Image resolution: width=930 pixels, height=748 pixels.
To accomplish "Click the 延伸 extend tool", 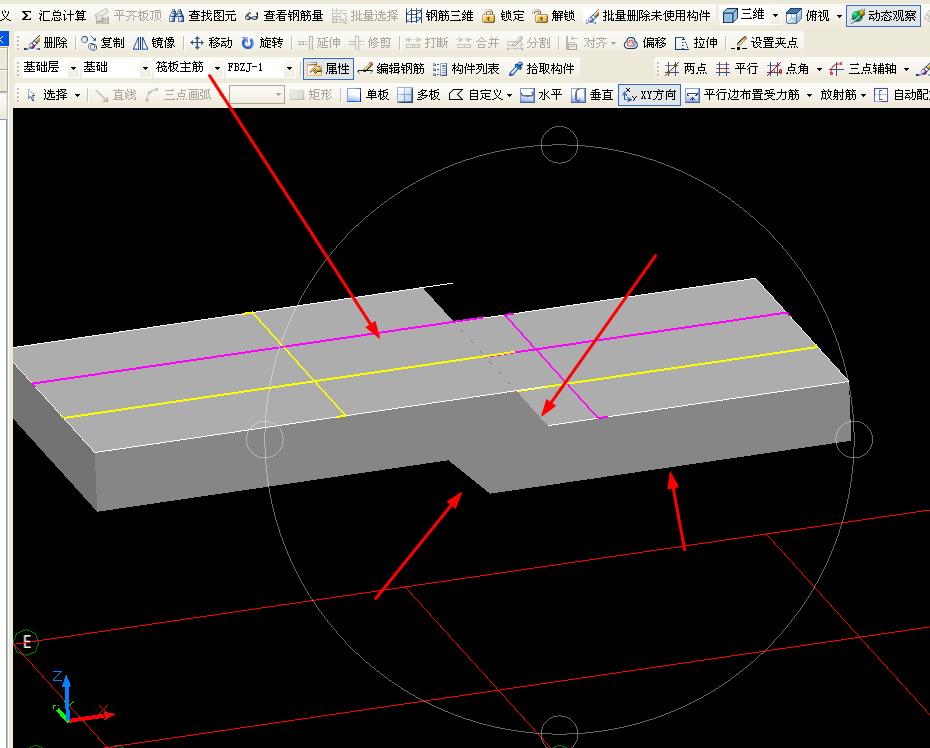I will pyautogui.click(x=319, y=43).
